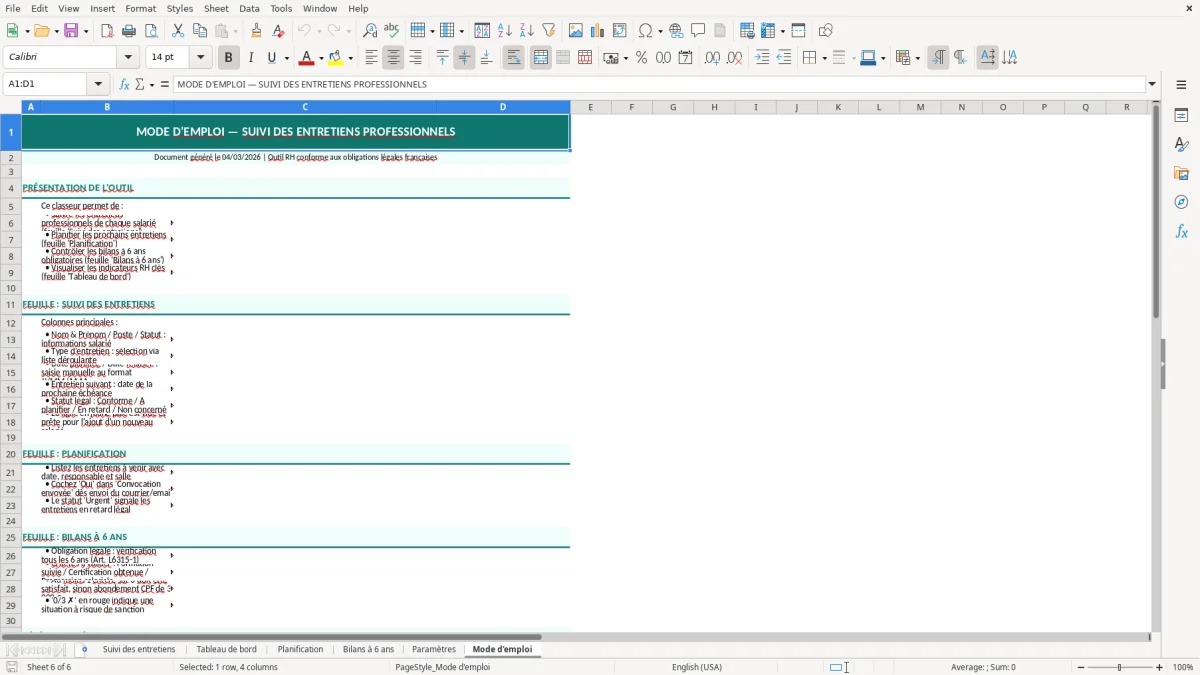Insert Chart icon

tap(598, 31)
